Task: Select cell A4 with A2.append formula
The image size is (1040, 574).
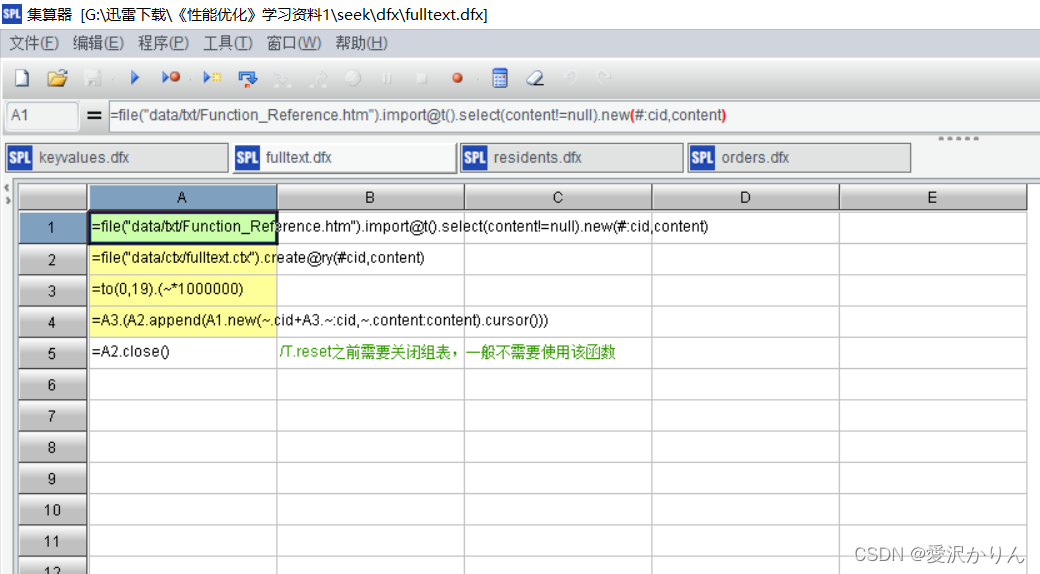Action: (x=182, y=321)
